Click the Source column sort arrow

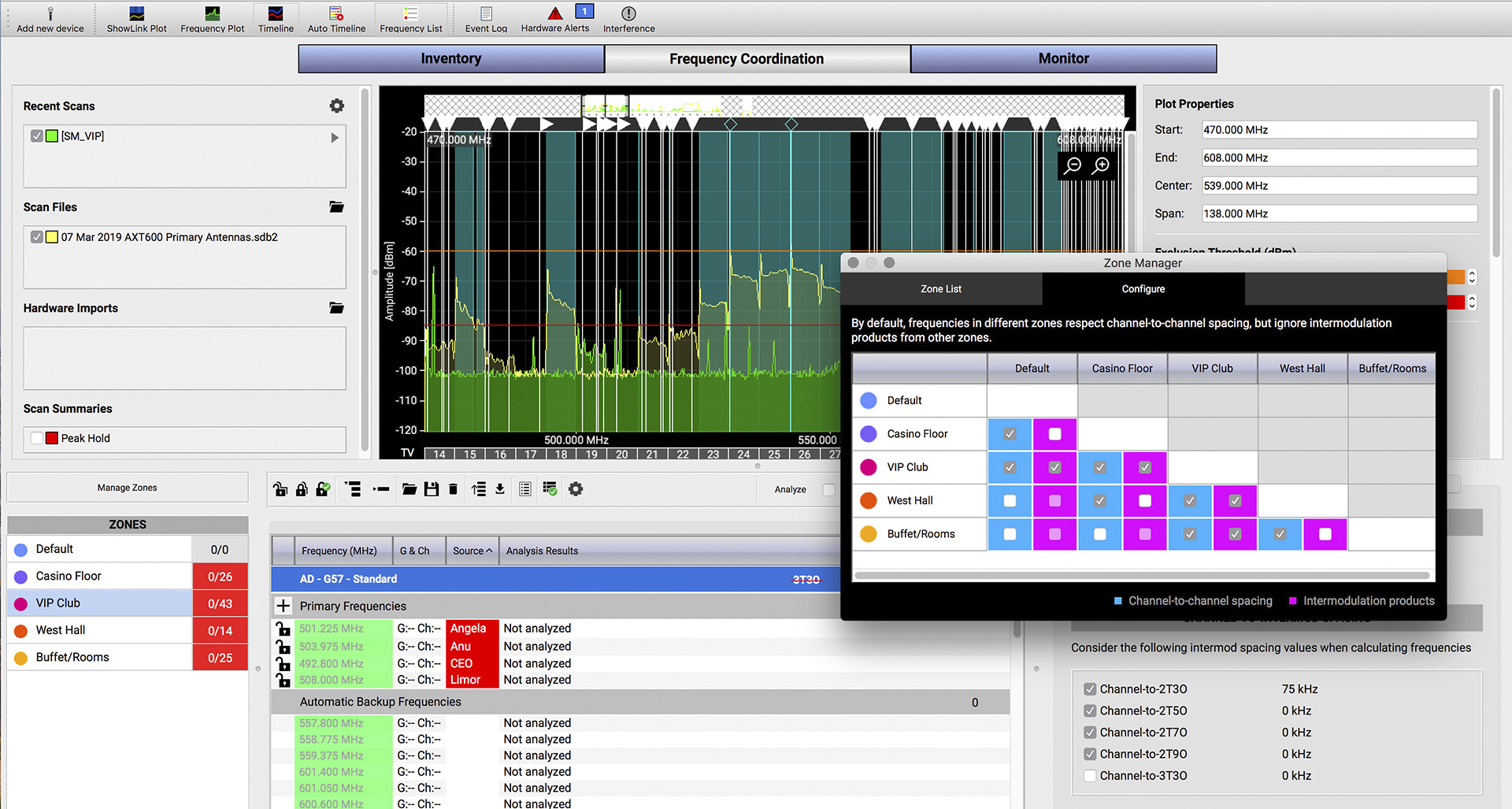pos(489,551)
